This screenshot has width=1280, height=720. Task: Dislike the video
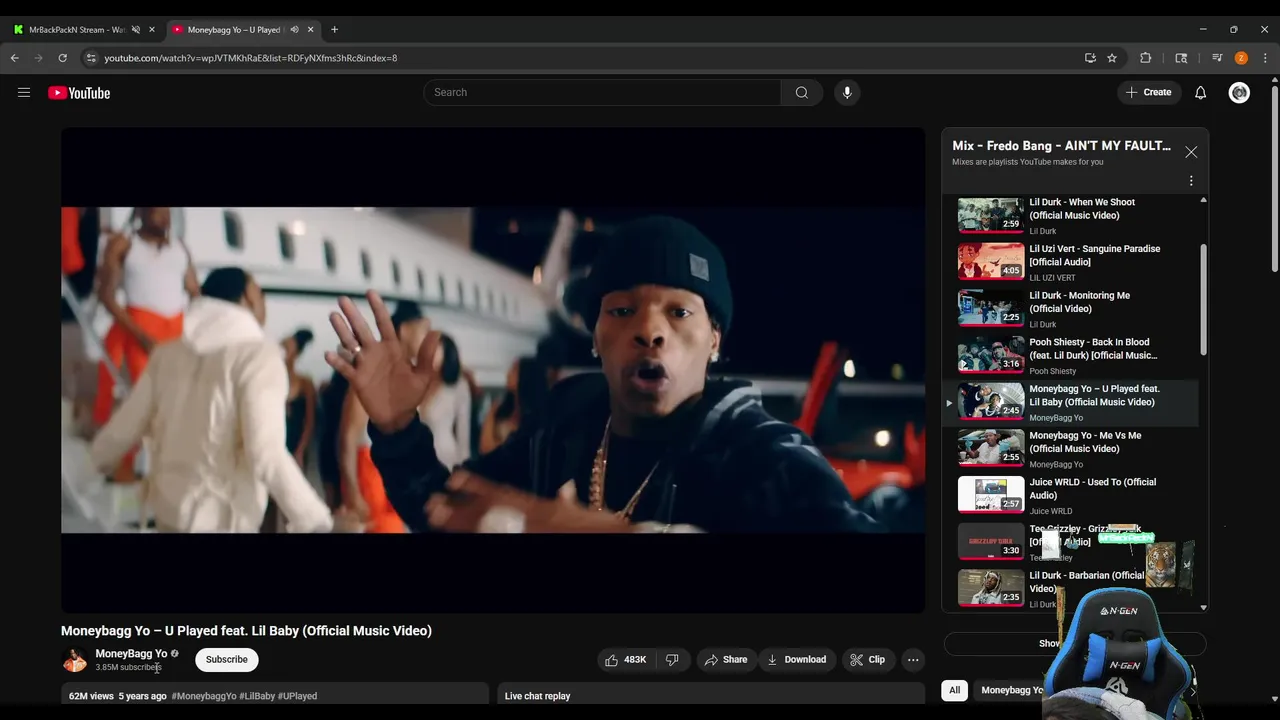[x=672, y=660]
